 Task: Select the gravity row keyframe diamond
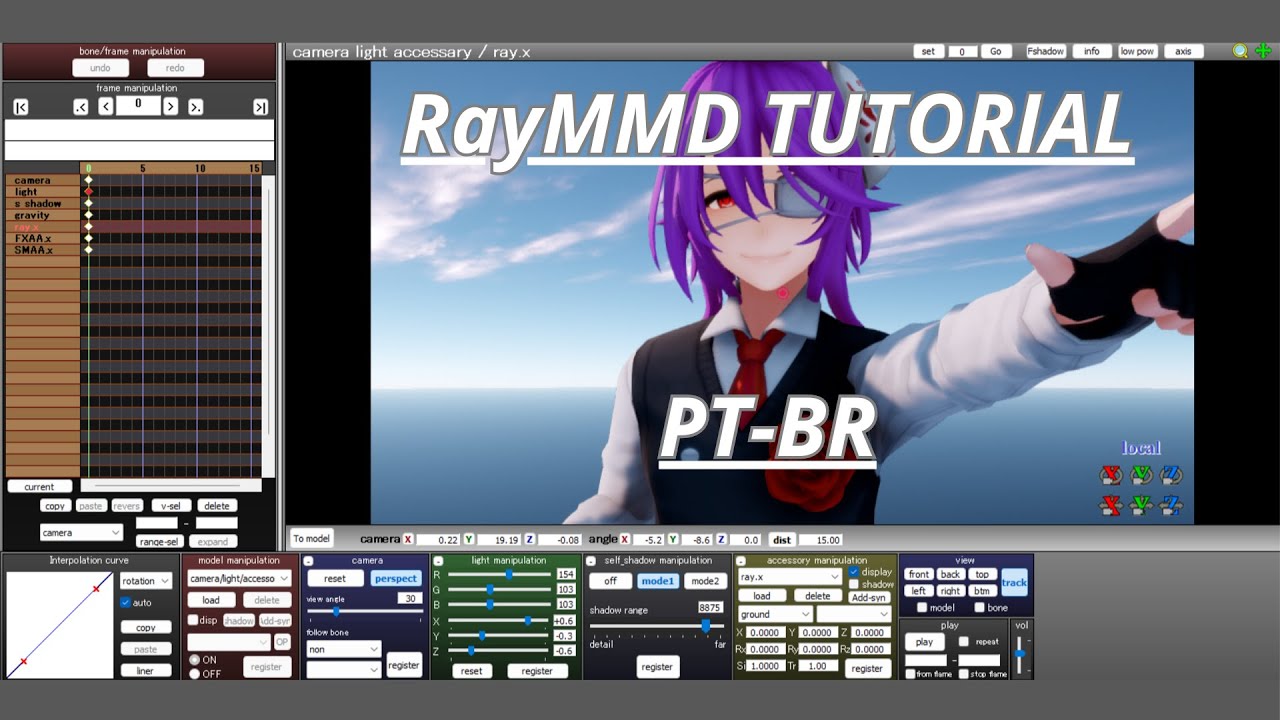[88, 215]
